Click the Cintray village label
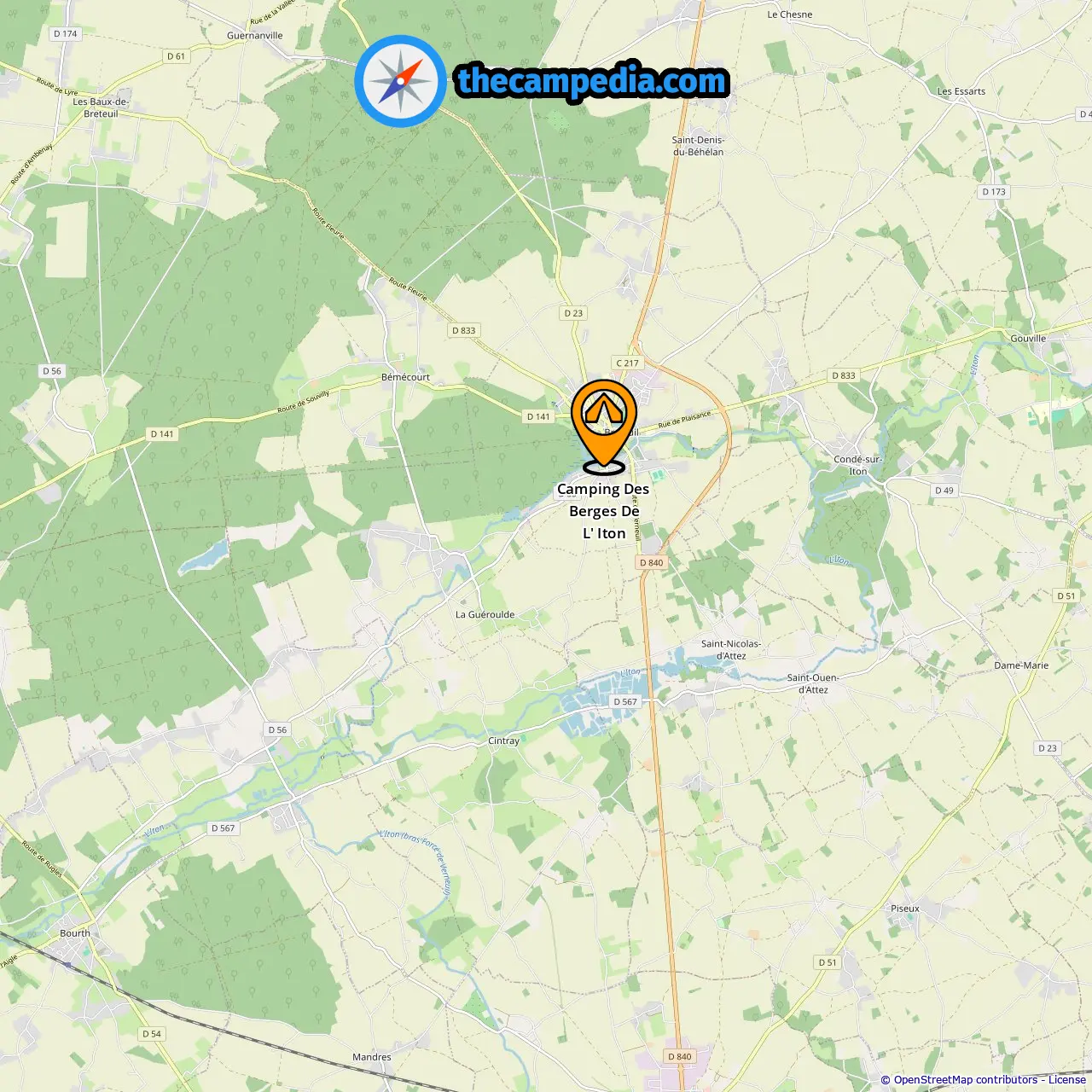The image size is (1092, 1092). pos(503,741)
